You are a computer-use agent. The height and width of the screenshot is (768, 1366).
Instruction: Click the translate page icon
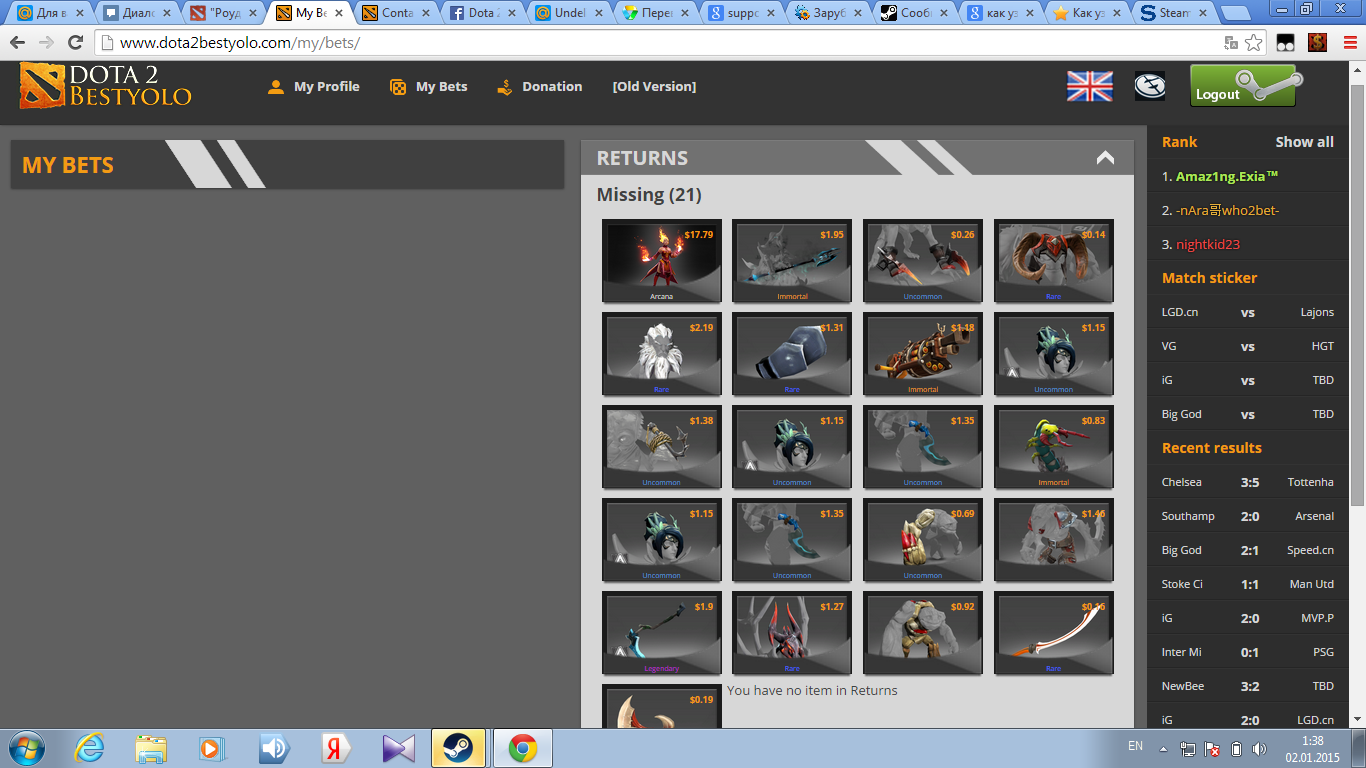1232,43
